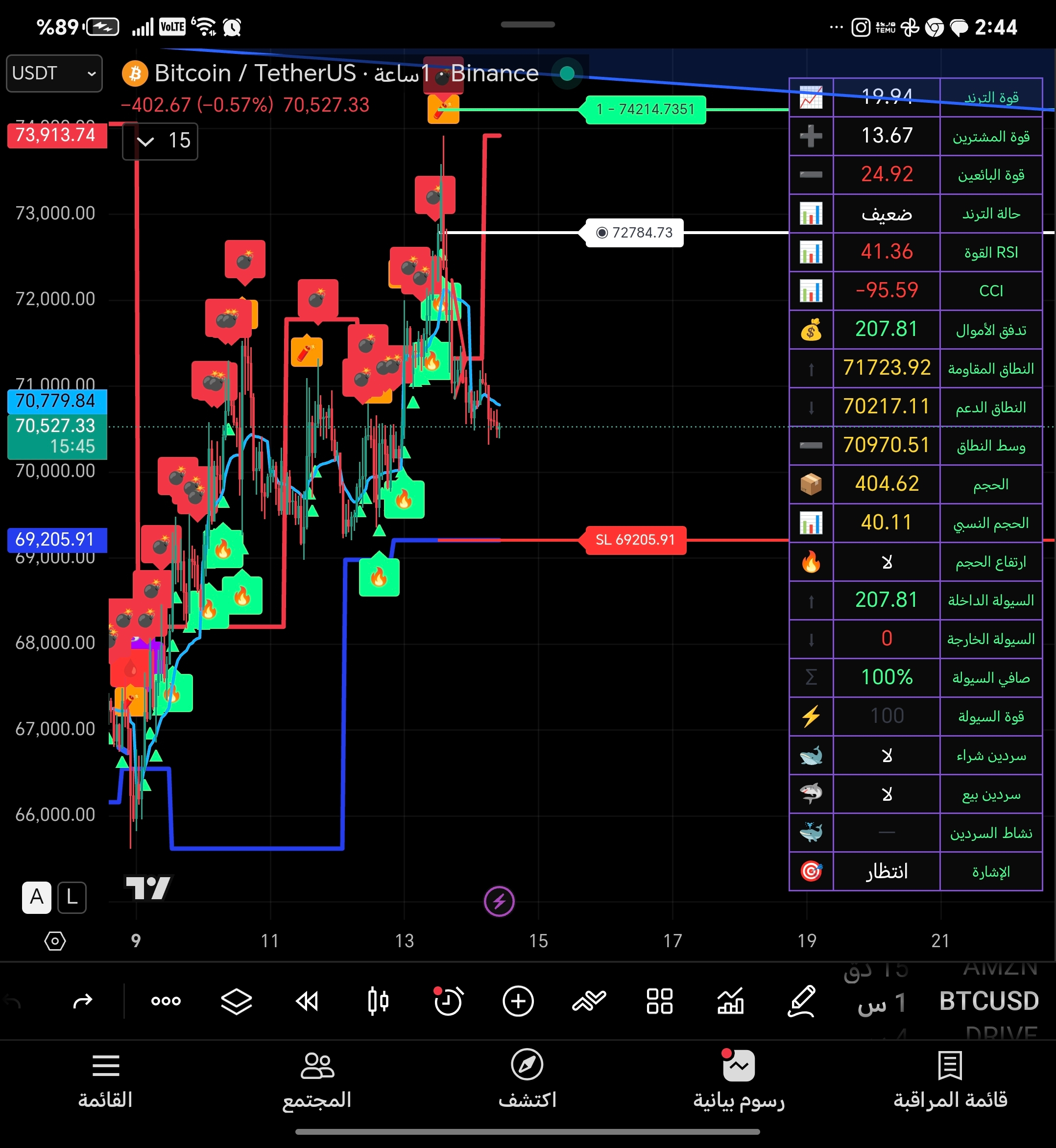Open the three-dots more options menu

coord(166,1001)
